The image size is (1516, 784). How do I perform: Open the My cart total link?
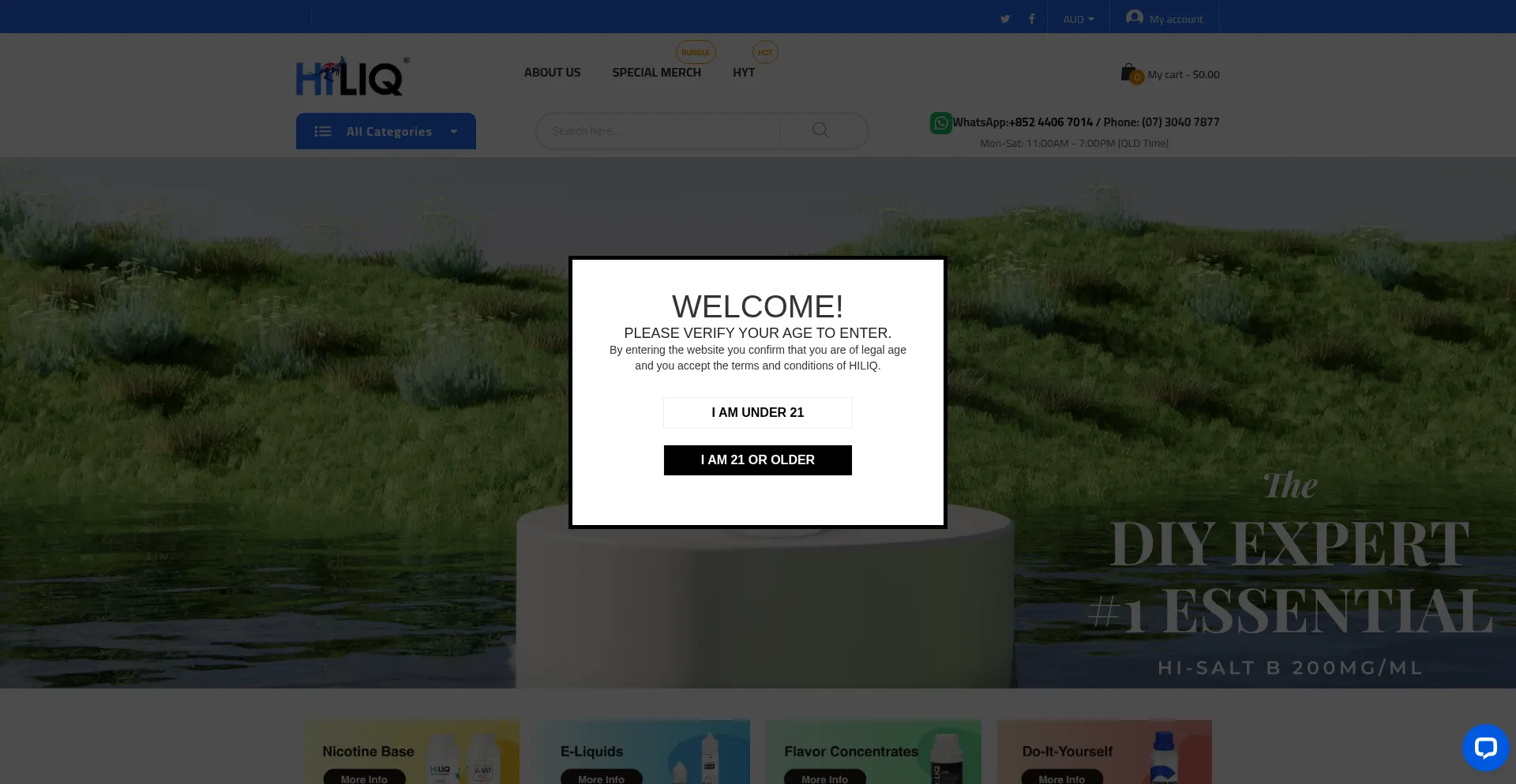pos(1183,75)
